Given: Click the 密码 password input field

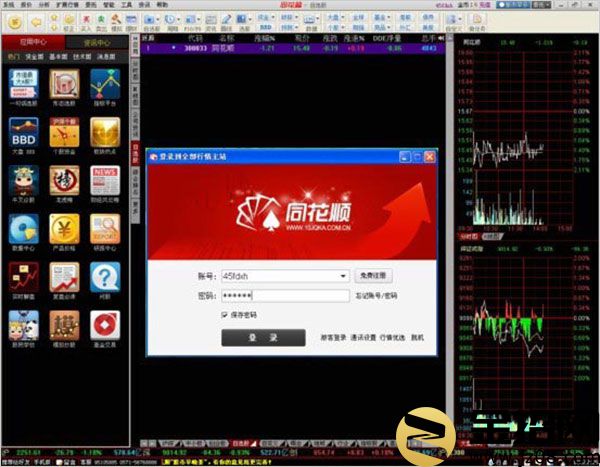Looking at the screenshot, I should pyautogui.click(x=285, y=296).
